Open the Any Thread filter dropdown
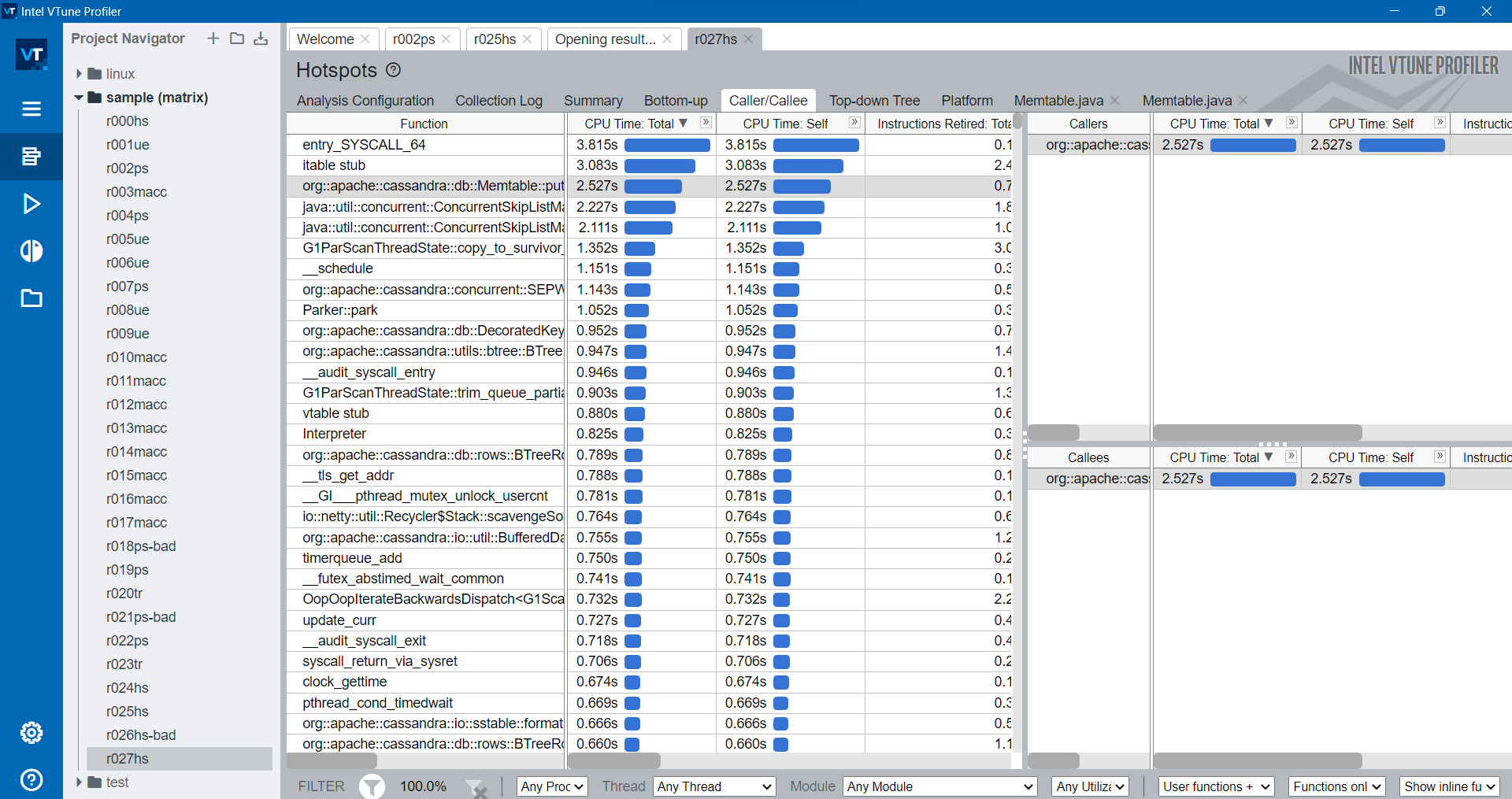The height and width of the screenshot is (799, 1512). tap(715, 786)
